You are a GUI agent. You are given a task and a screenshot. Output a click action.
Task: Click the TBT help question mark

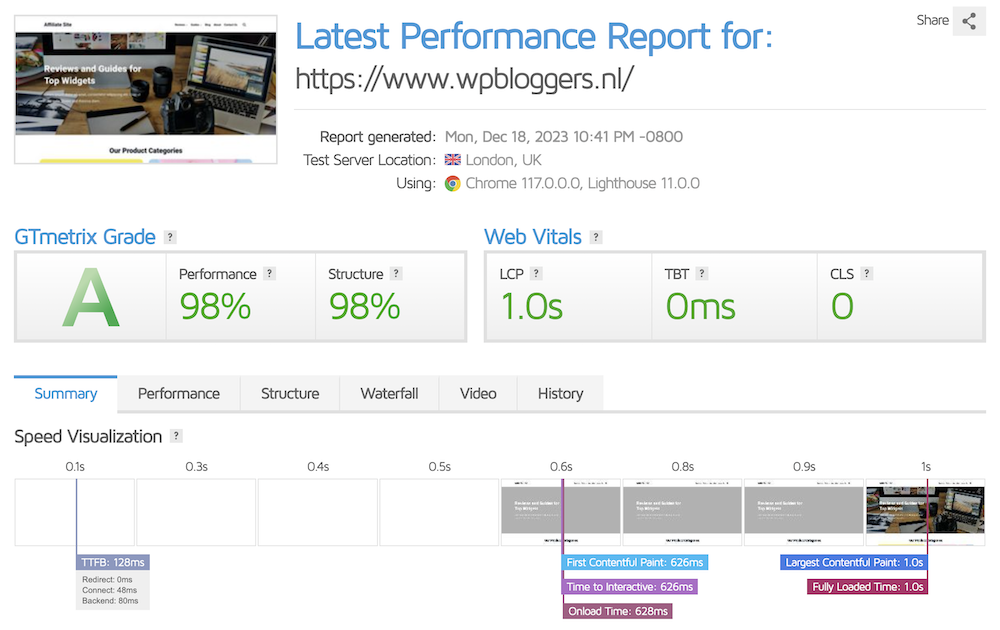click(x=703, y=274)
